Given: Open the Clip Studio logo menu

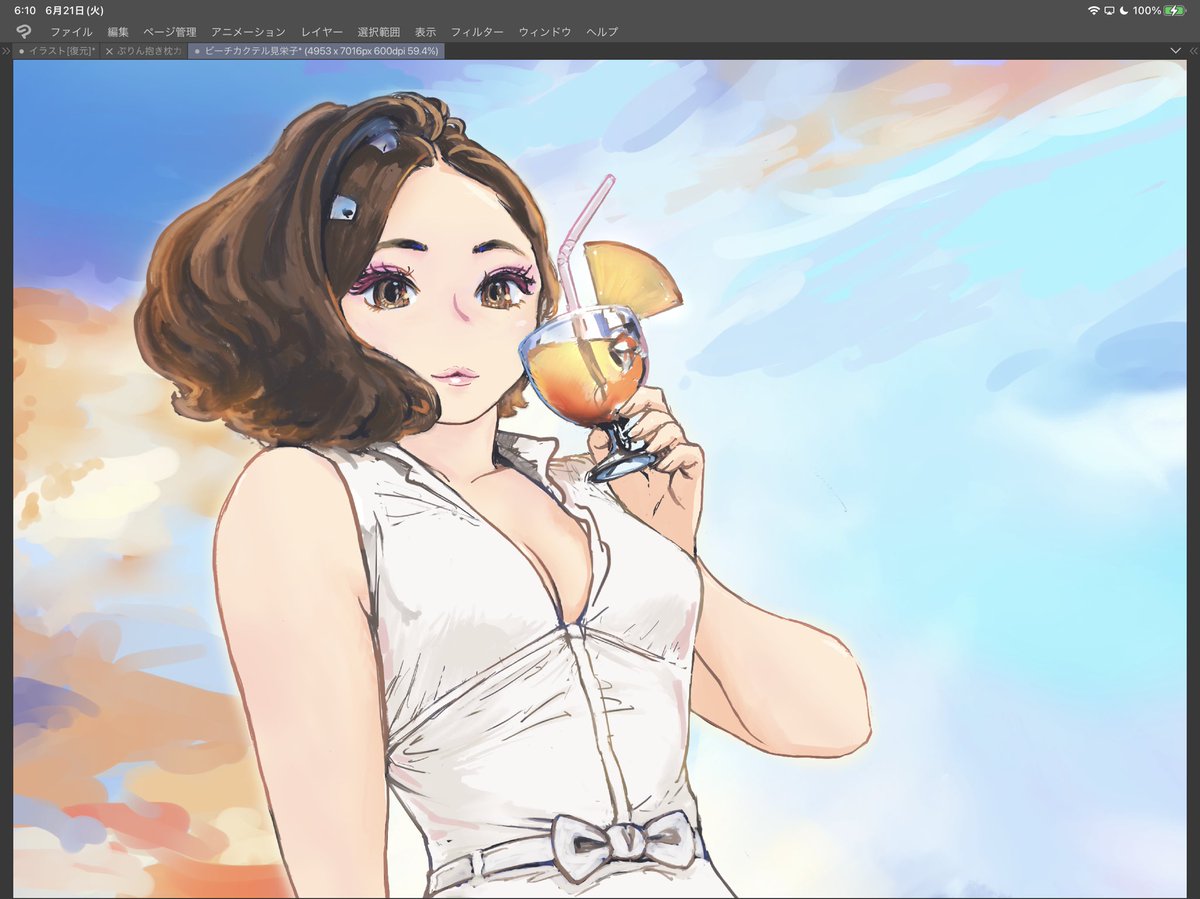Looking at the screenshot, I should click(x=23, y=31).
